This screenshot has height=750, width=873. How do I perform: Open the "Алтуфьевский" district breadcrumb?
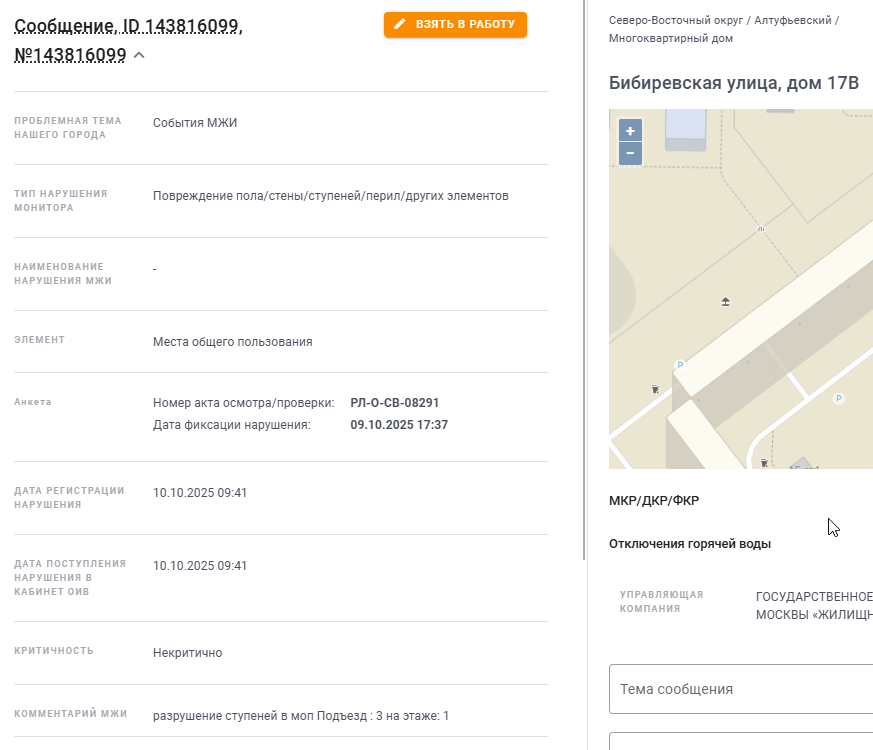(x=793, y=20)
